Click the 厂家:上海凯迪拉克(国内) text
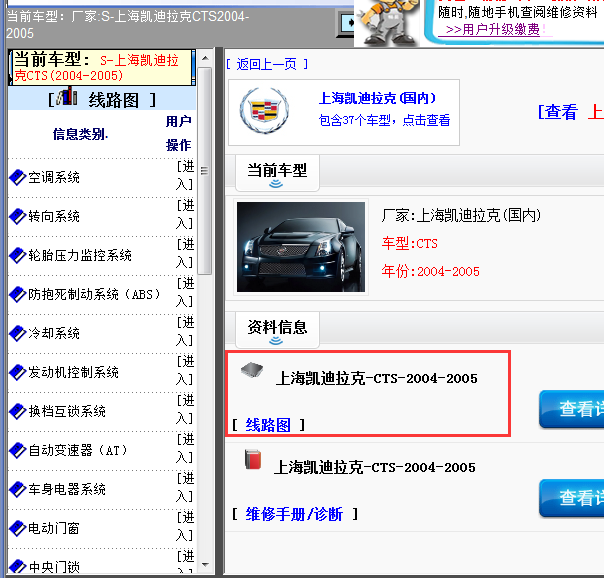This screenshot has width=604, height=578. pyautogui.click(x=461, y=215)
